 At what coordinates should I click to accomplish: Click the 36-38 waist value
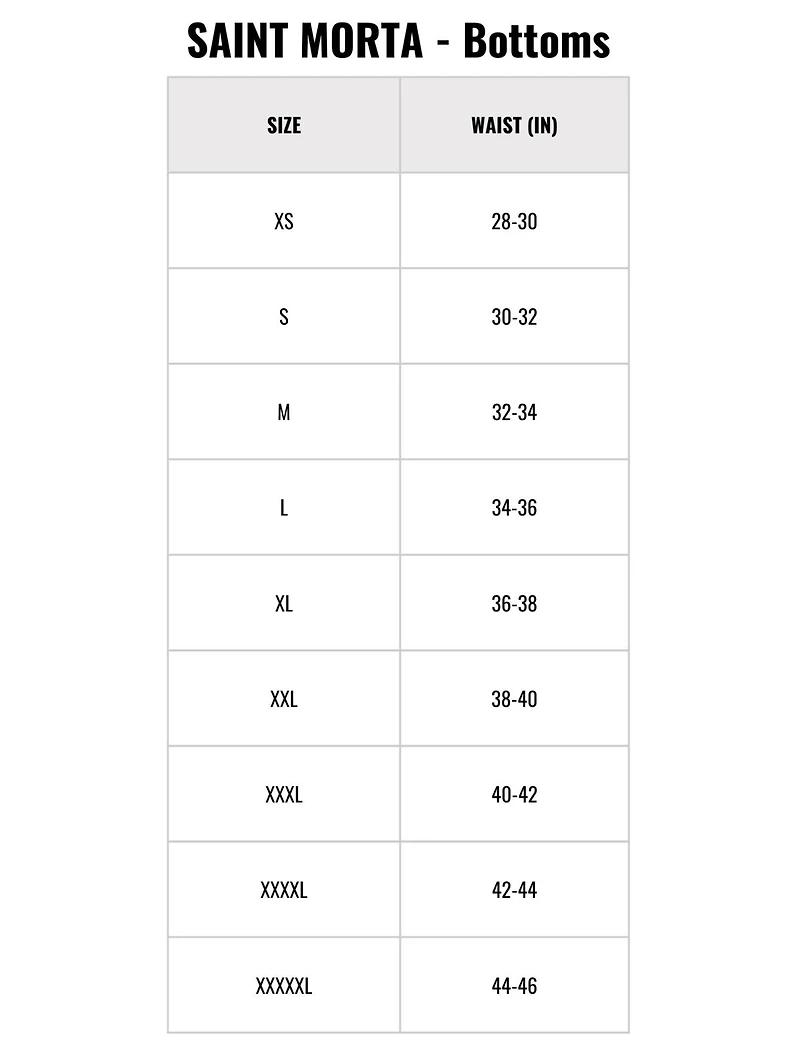tap(514, 603)
